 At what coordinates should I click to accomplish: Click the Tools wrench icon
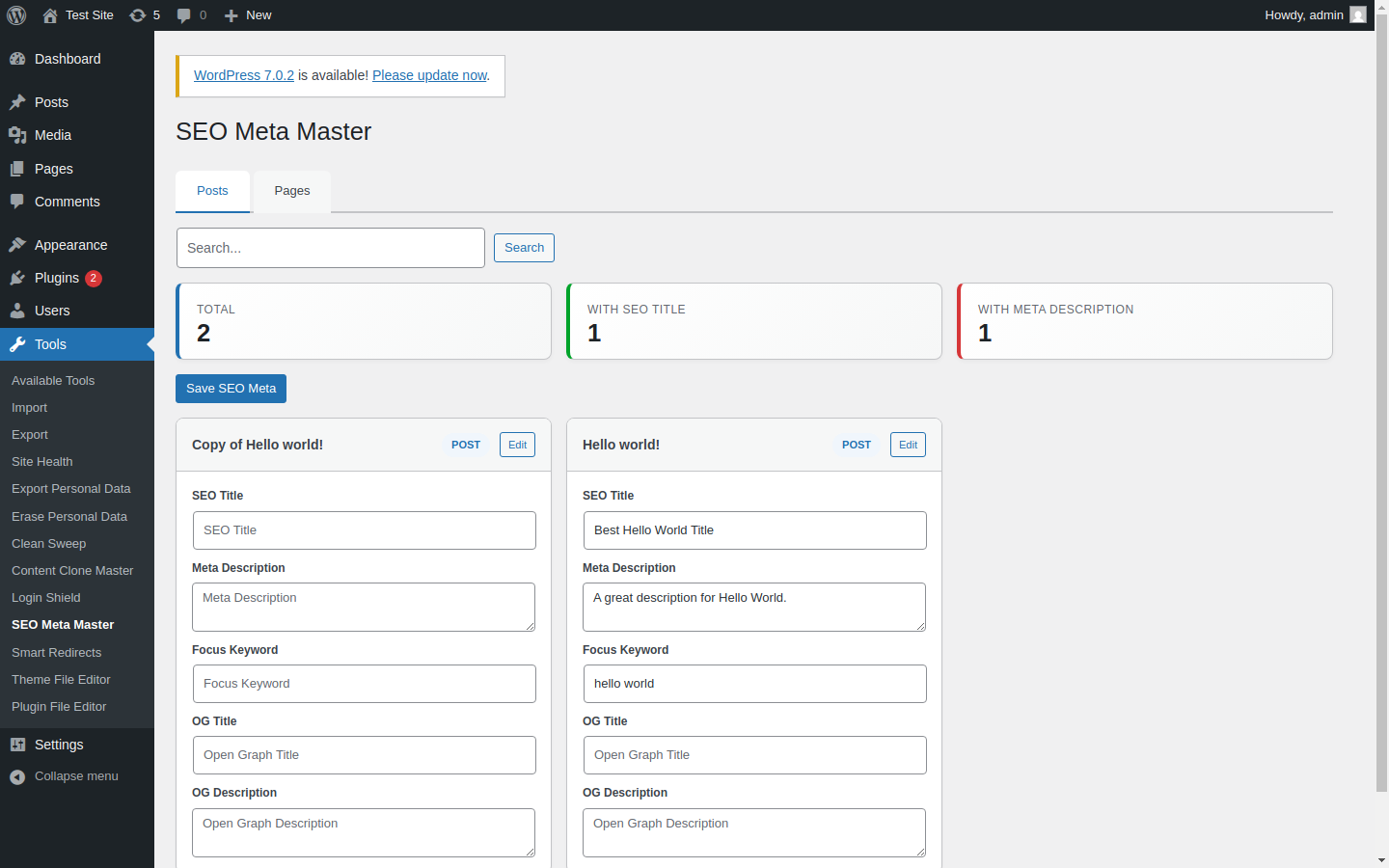pyautogui.click(x=17, y=344)
